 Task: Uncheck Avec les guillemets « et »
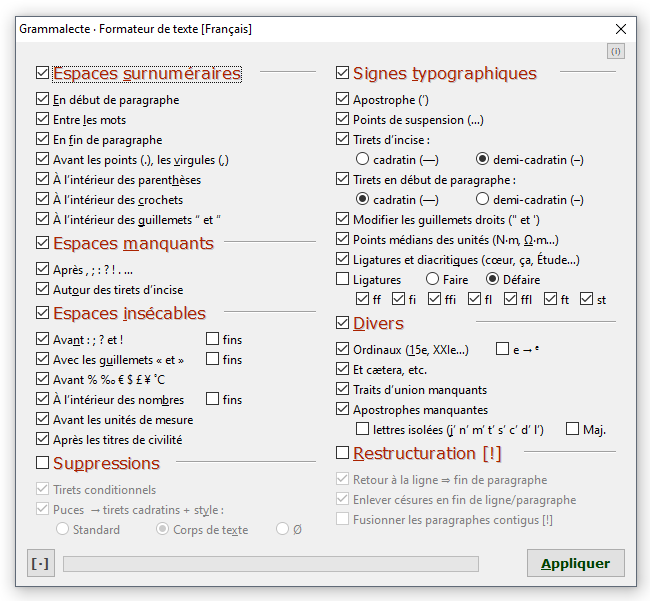coord(42,359)
